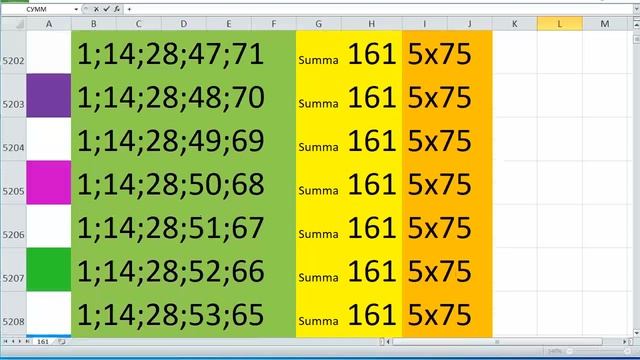
Task: Select column G header
Action: (318, 24)
